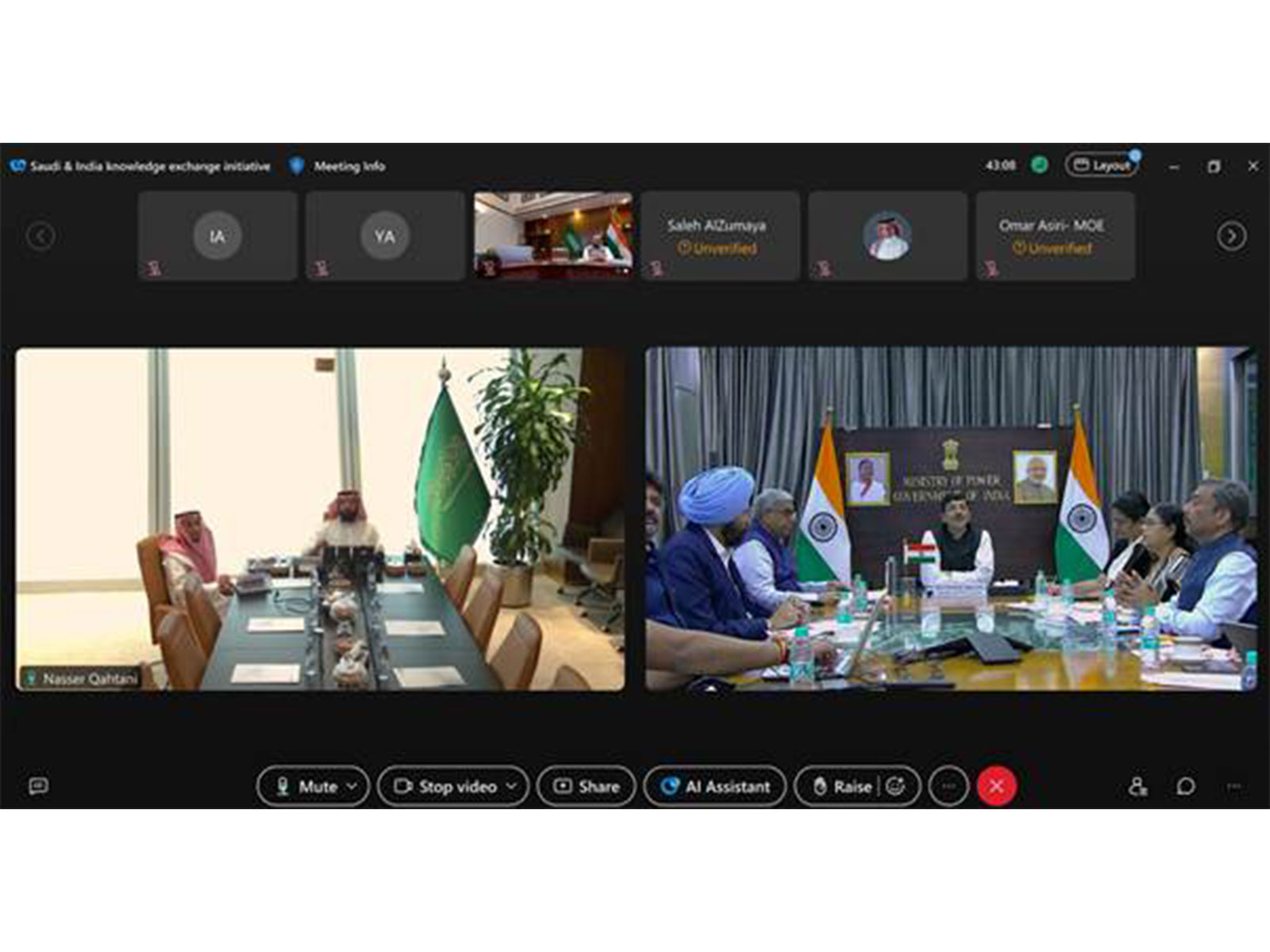
Task: Open the panel options ellipsis bottom right
Action: [x=1234, y=786]
